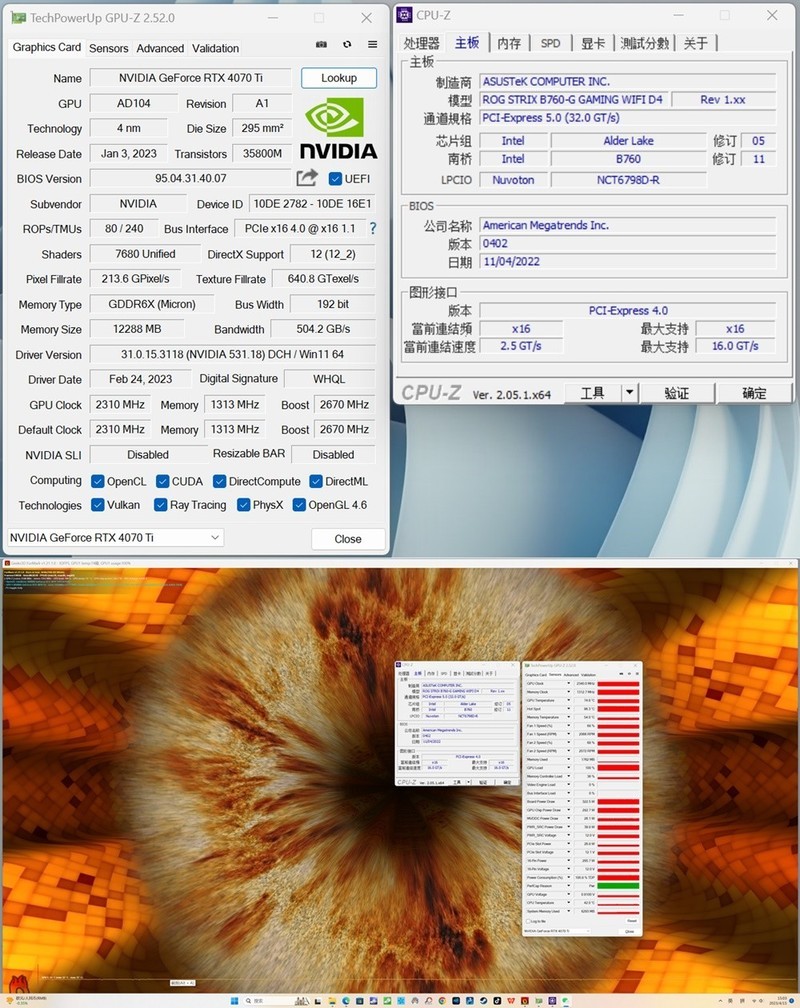Open the GPU-Z hamburger menu icon
Screen dimensions: 800x1008
(x=372, y=45)
